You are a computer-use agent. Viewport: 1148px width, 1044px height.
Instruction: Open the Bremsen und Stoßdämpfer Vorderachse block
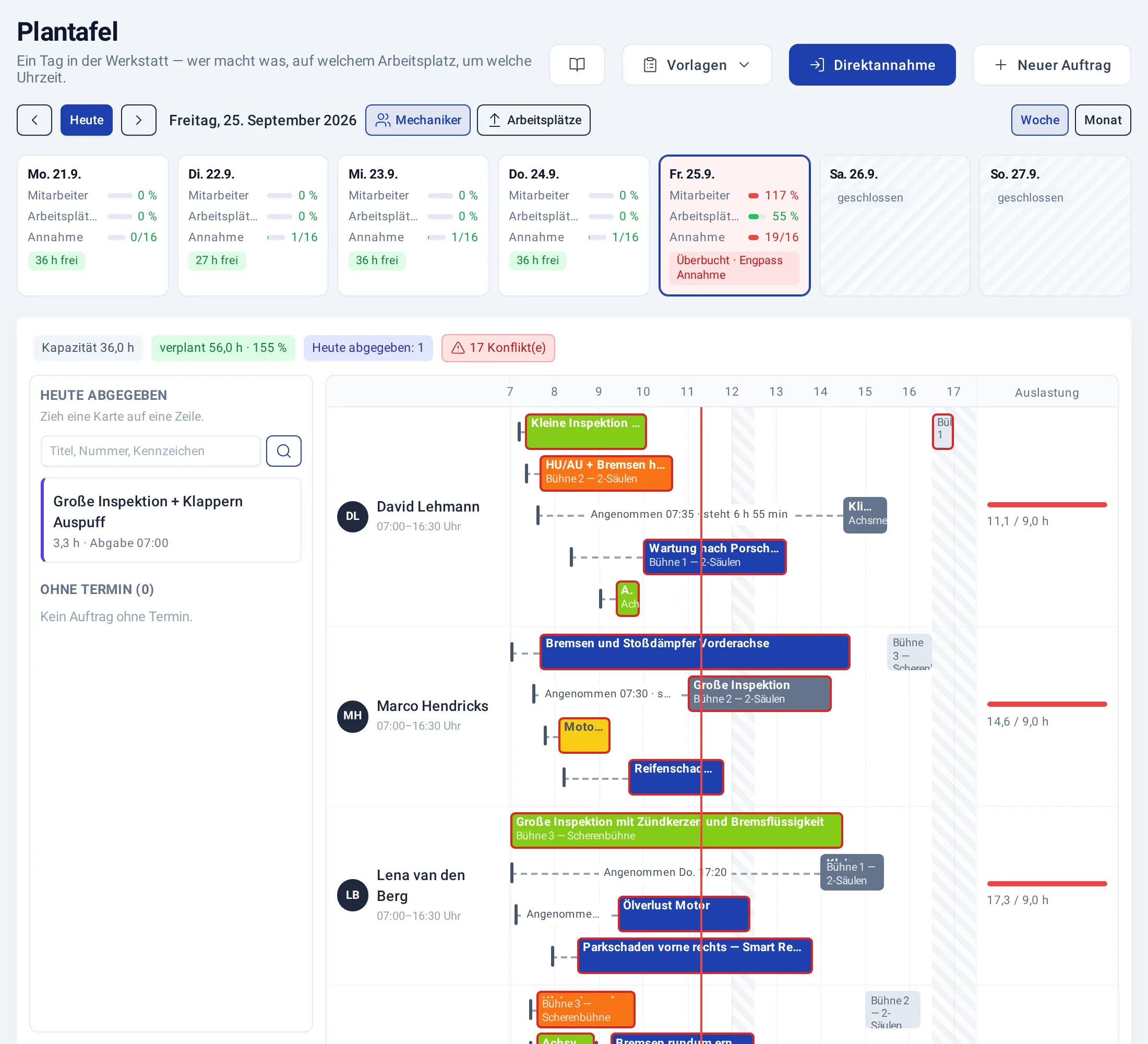pyautogui.click(x=694, y=651)
